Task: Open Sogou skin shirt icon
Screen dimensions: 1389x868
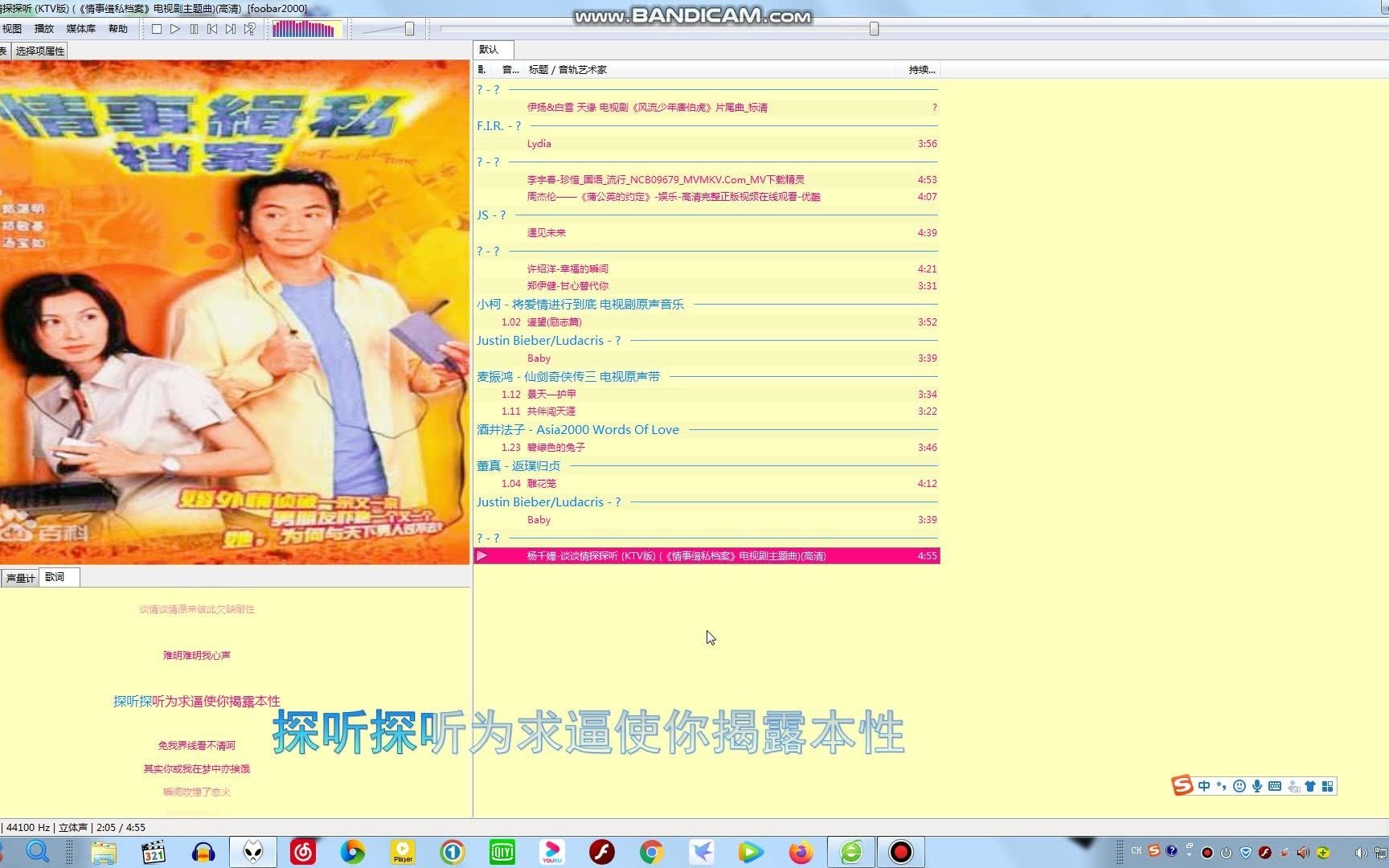Action: click(1310, 787)
